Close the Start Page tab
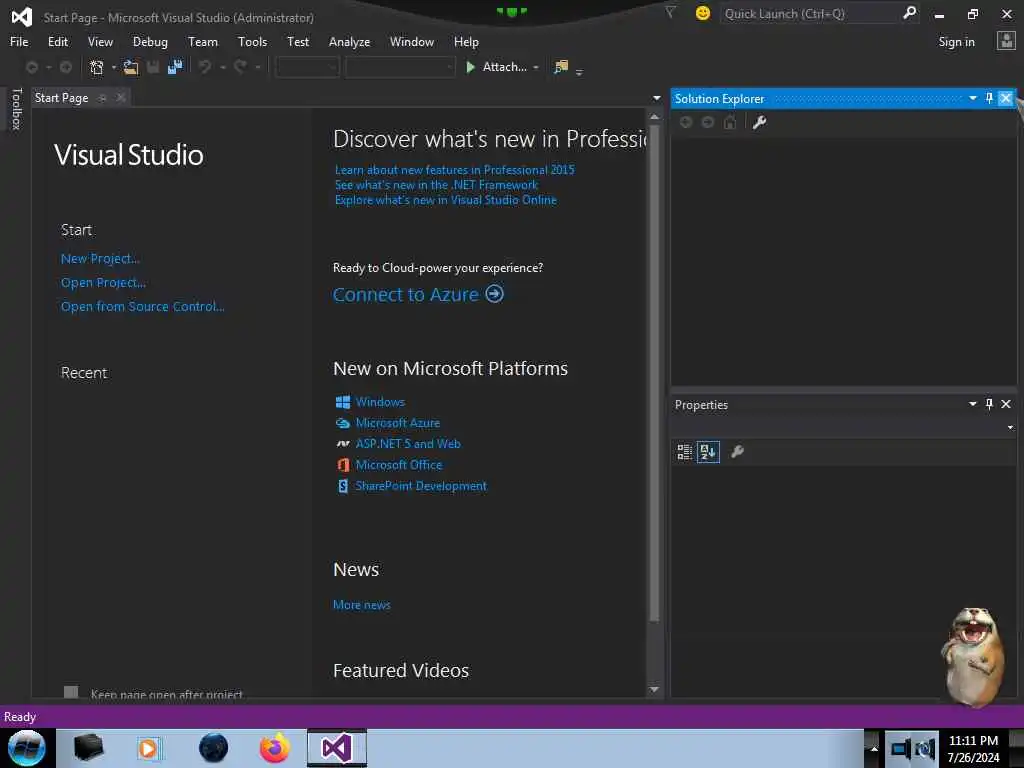The image size is (1024, 768). [121, 98]
